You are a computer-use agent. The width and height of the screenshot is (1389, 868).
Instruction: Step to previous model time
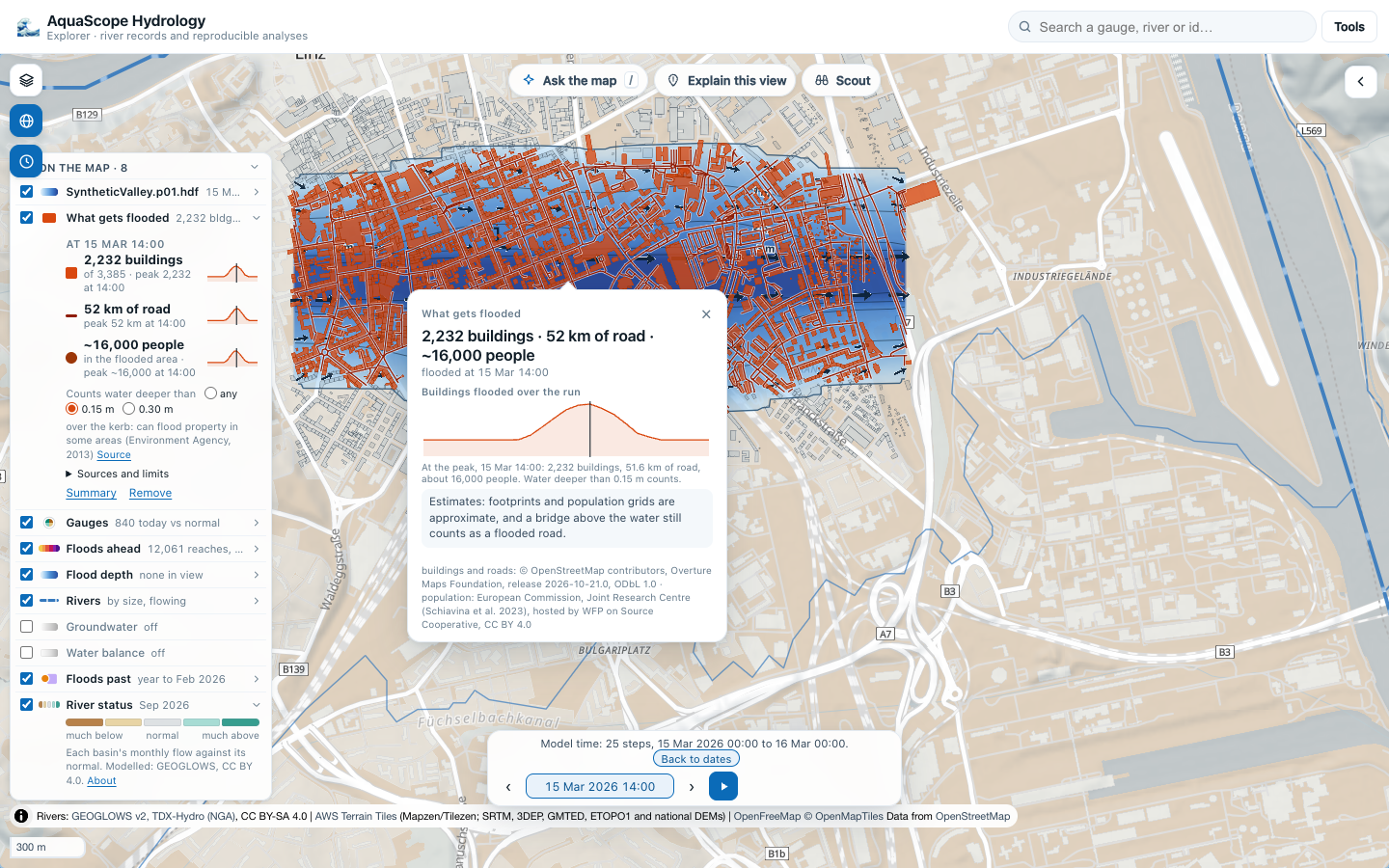click(x=508, y=787)
